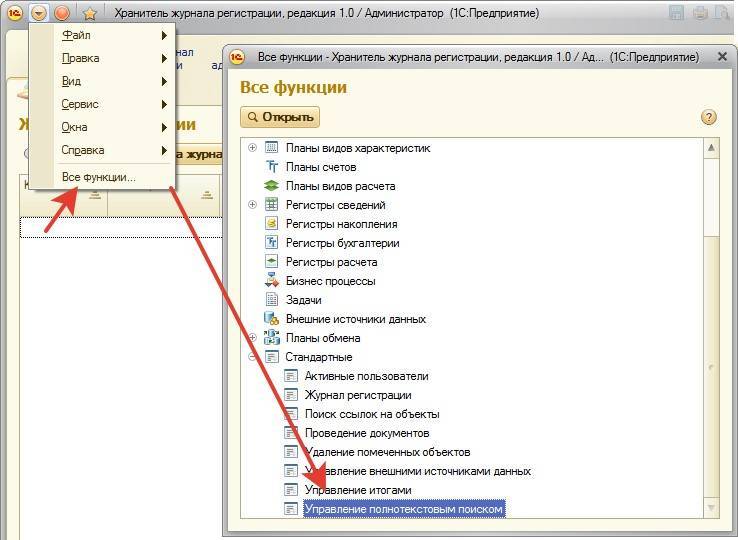Select Управление полнотекстовым поиском item

[403, 509]
